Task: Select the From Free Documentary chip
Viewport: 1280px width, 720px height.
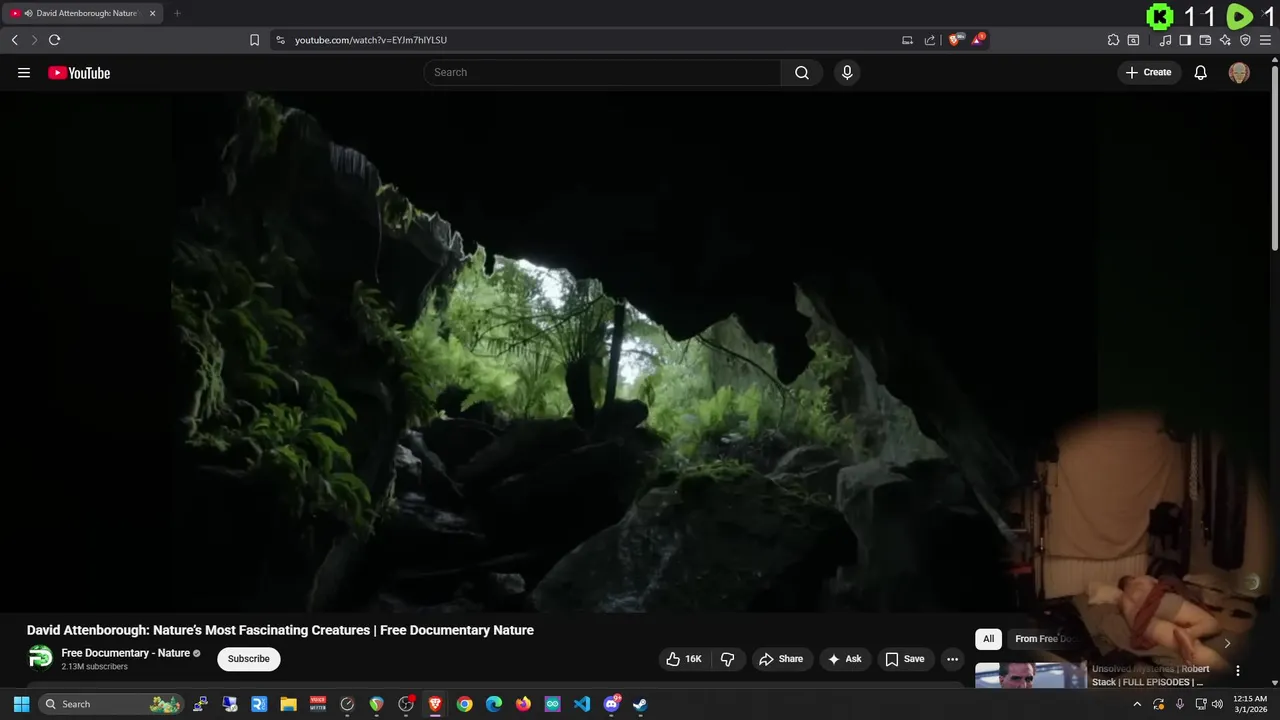Action: click(x=1045, y=639)
